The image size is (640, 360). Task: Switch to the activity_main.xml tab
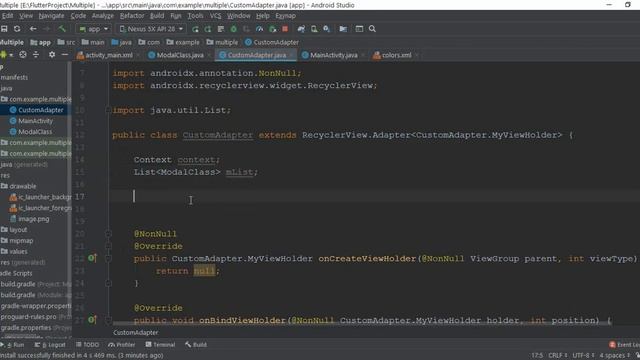pos(108,55)
